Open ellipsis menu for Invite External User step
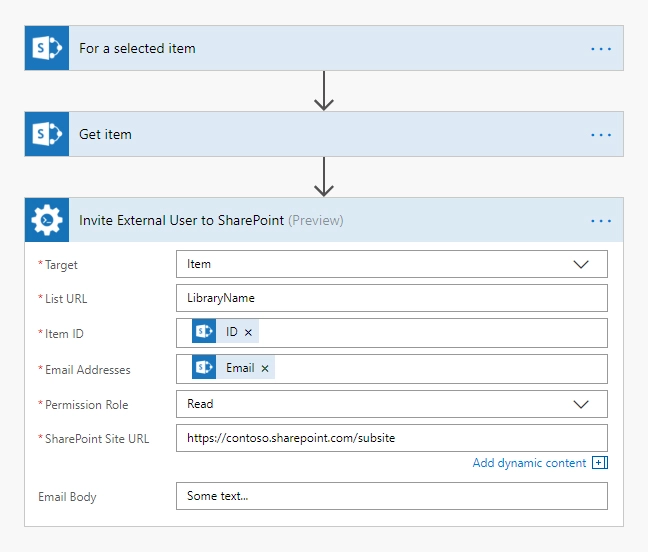 tap(601, 221)
